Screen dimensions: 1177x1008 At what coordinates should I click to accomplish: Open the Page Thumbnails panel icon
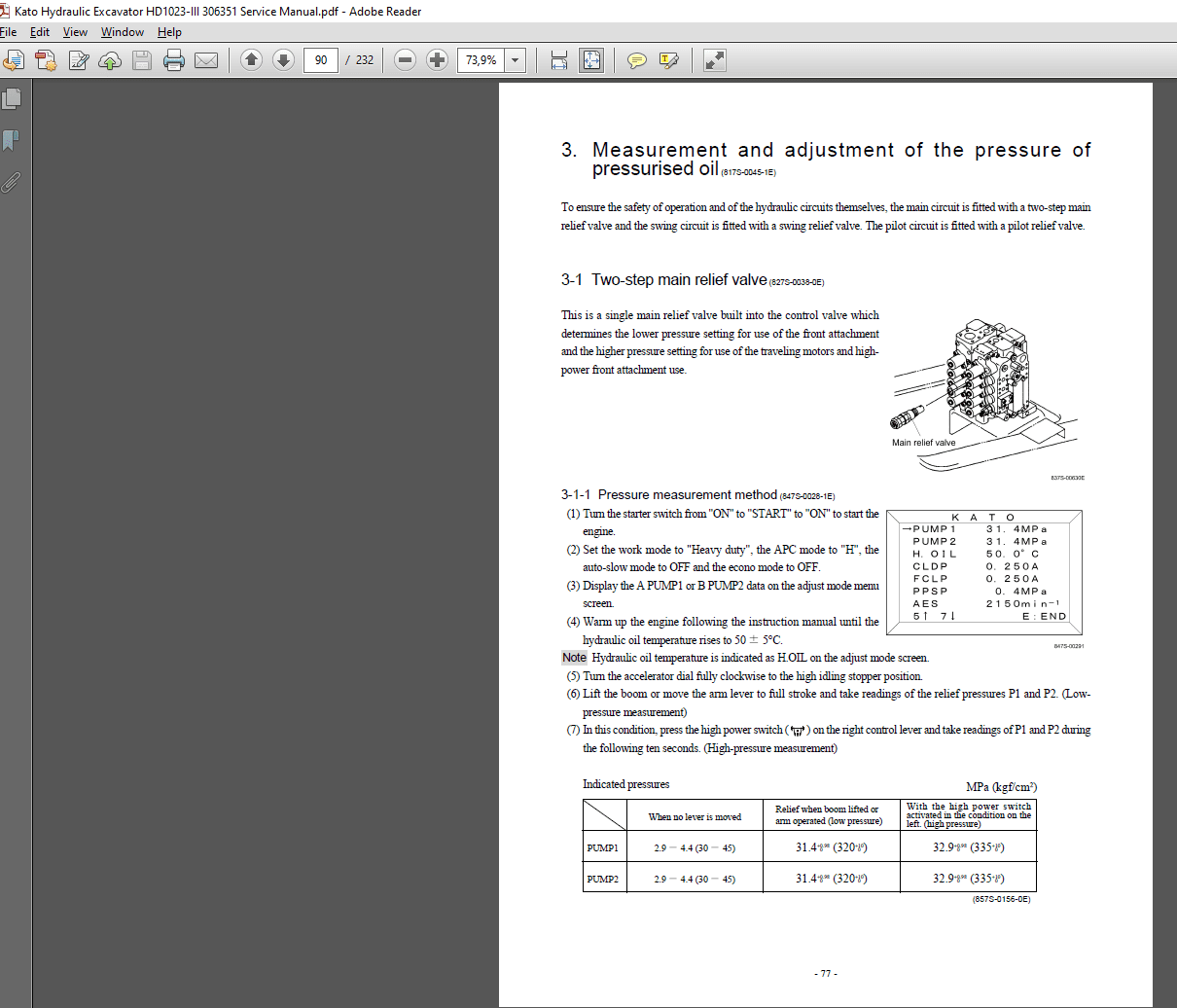coord(11,98)
